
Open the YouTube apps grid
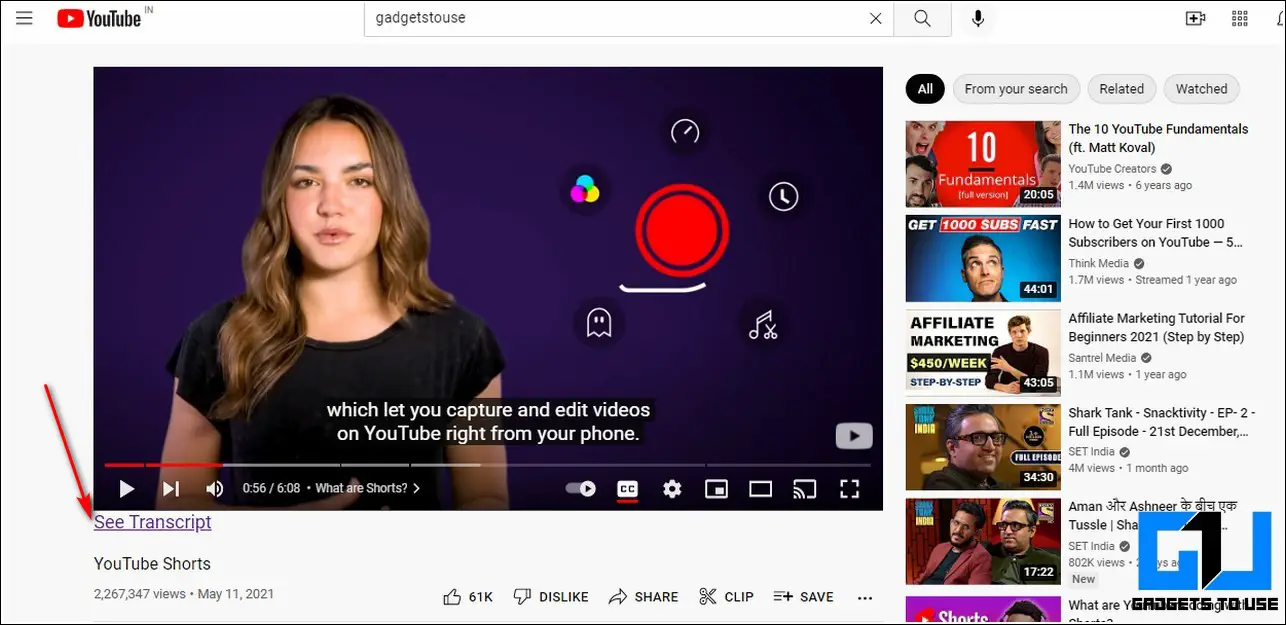[x=1241, y=18]
